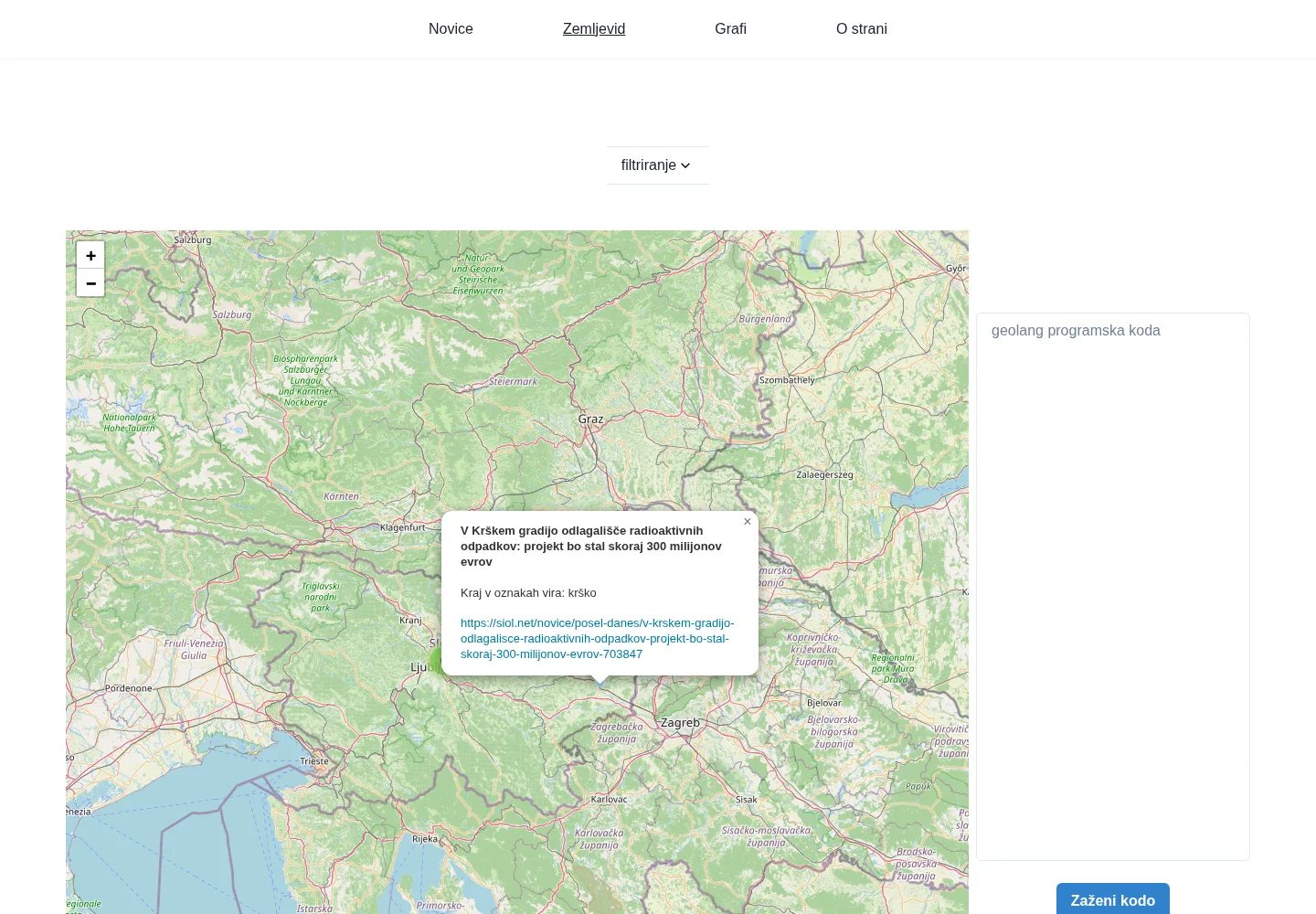The image size is (1316, 914).
Task: Click the Sisak label on the map
Action: tap(747, 799)
